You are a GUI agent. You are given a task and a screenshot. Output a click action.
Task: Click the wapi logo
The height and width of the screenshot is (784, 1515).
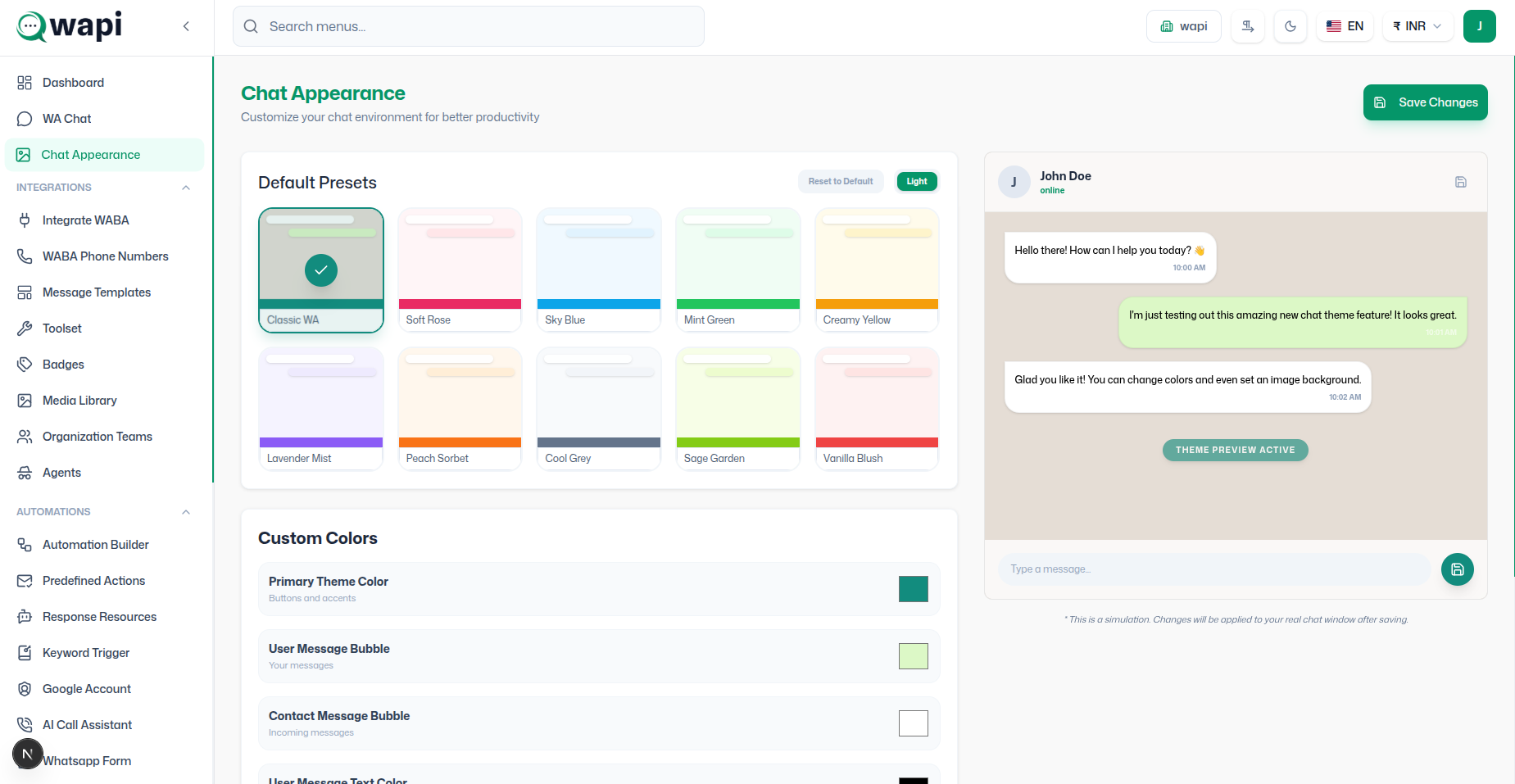click(x=70, y=26)
